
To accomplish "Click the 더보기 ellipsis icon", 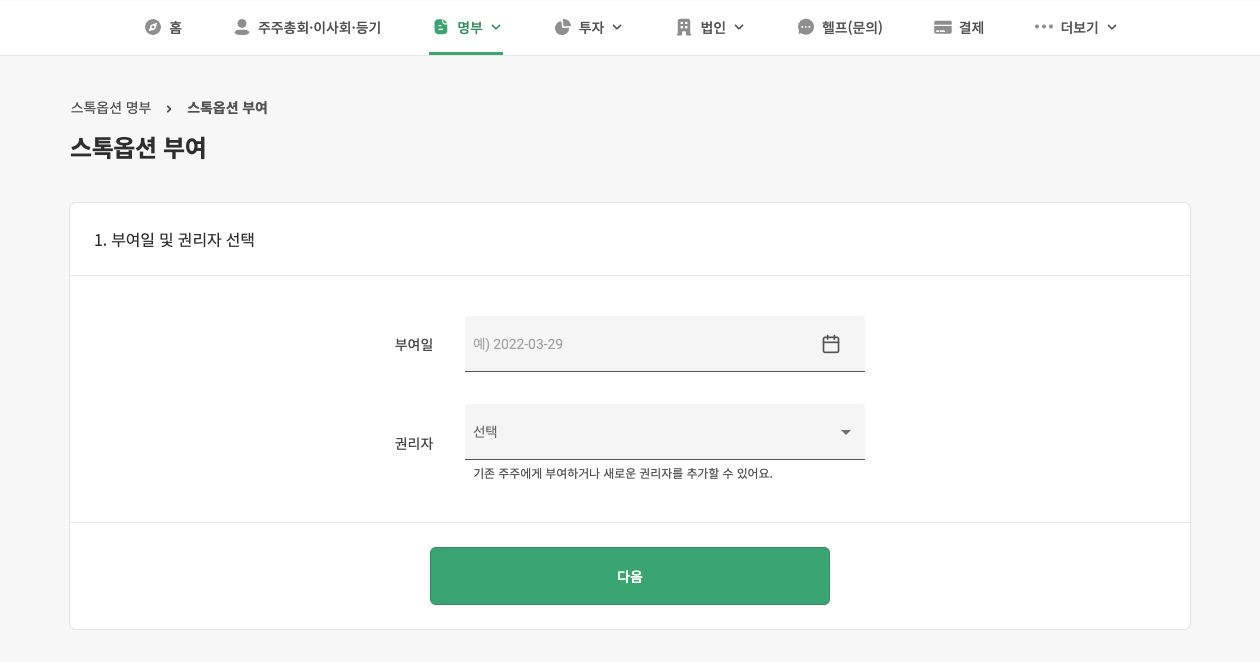I will [1044, 27].
